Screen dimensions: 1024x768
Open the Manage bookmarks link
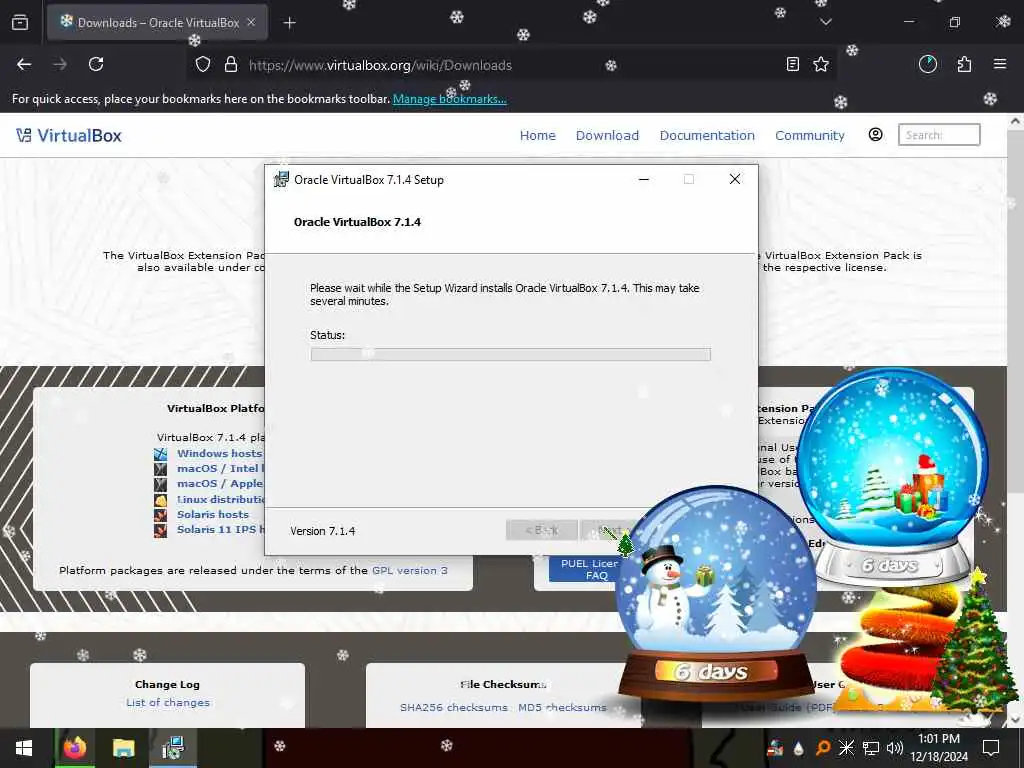pyautogui.click(x=449, y=99)
